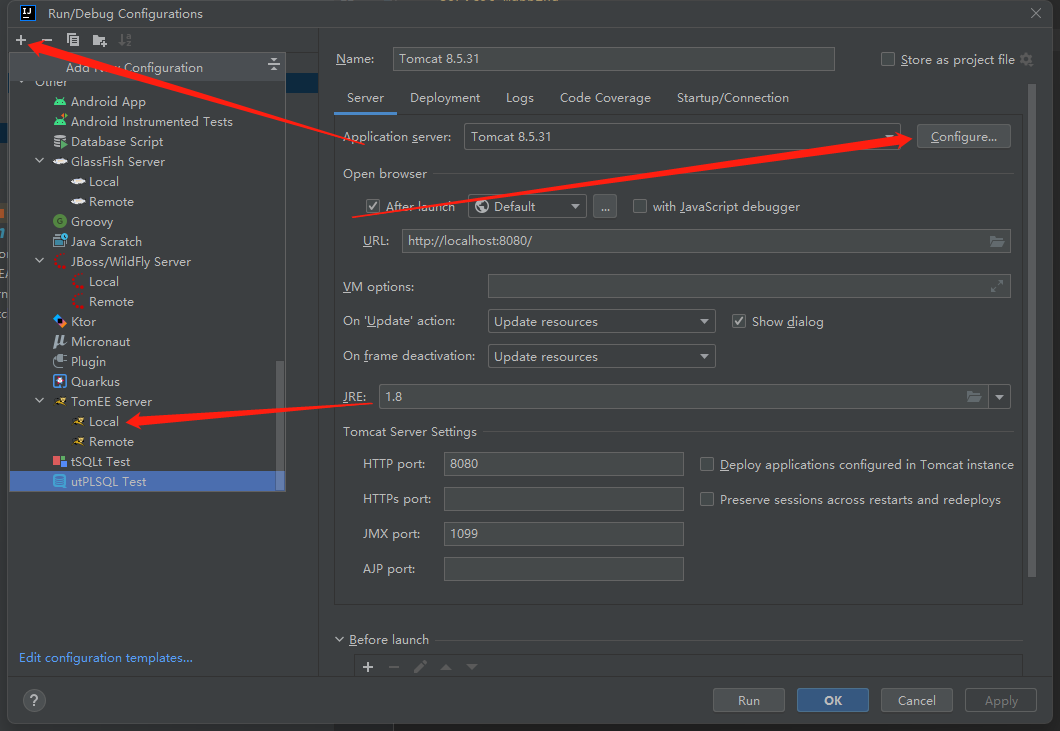Click the Before launch move down arrow

point(472,667)
